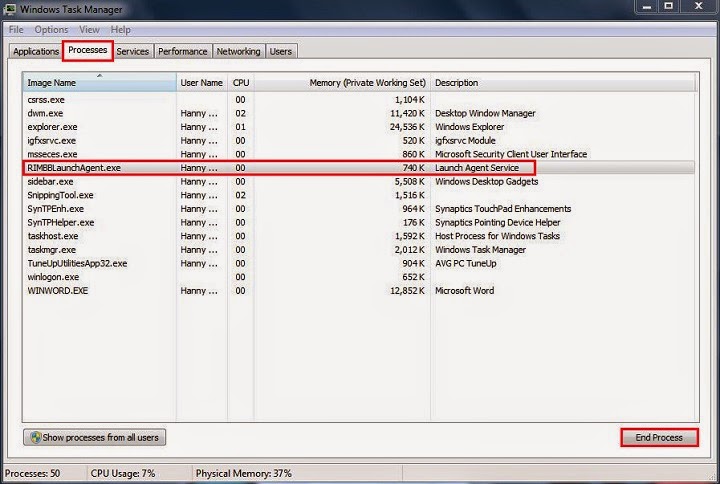Select the dwm.exe process

[358, 113]
